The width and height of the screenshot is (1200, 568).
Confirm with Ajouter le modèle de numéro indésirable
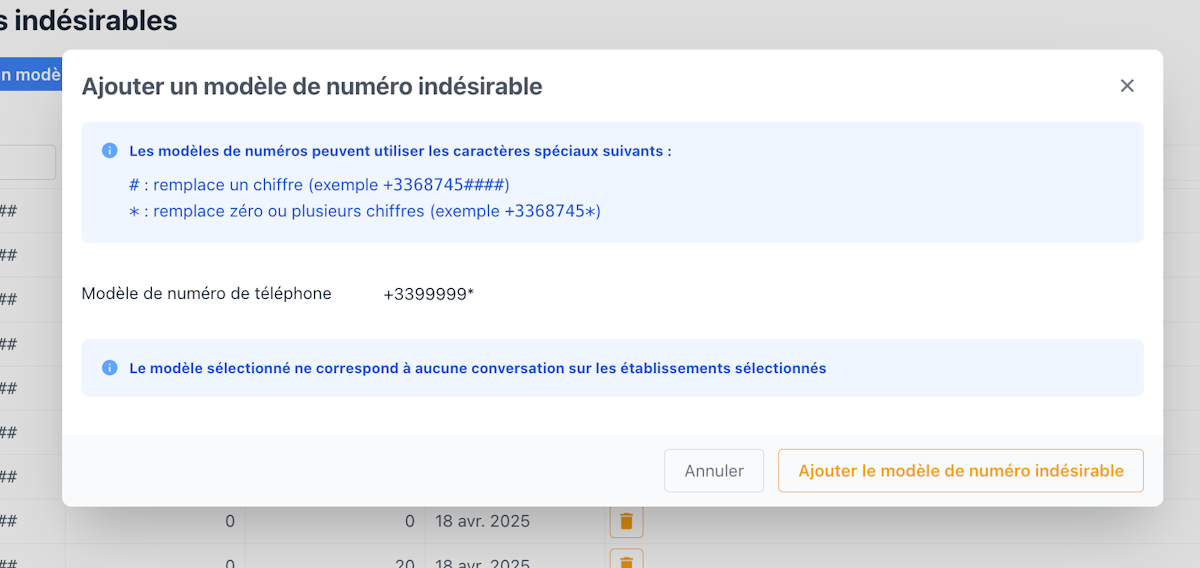coord(960,471)
